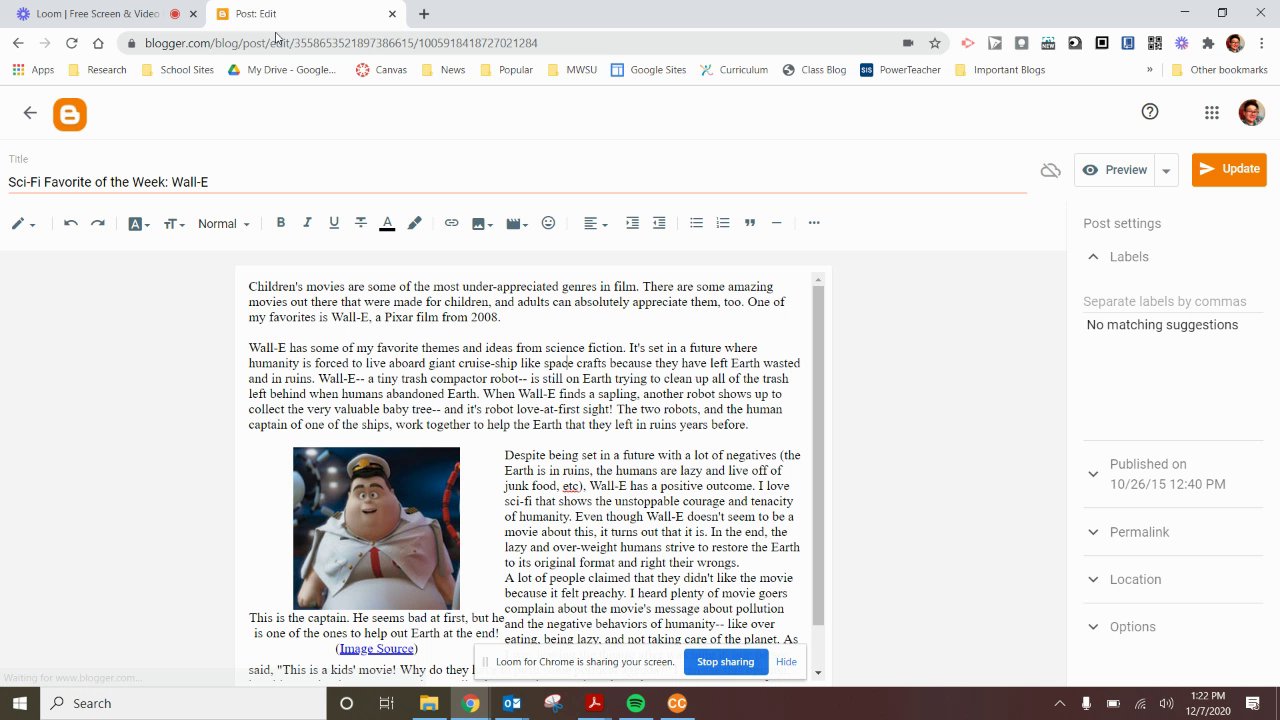Open the Image Source link

click(376, 649)
